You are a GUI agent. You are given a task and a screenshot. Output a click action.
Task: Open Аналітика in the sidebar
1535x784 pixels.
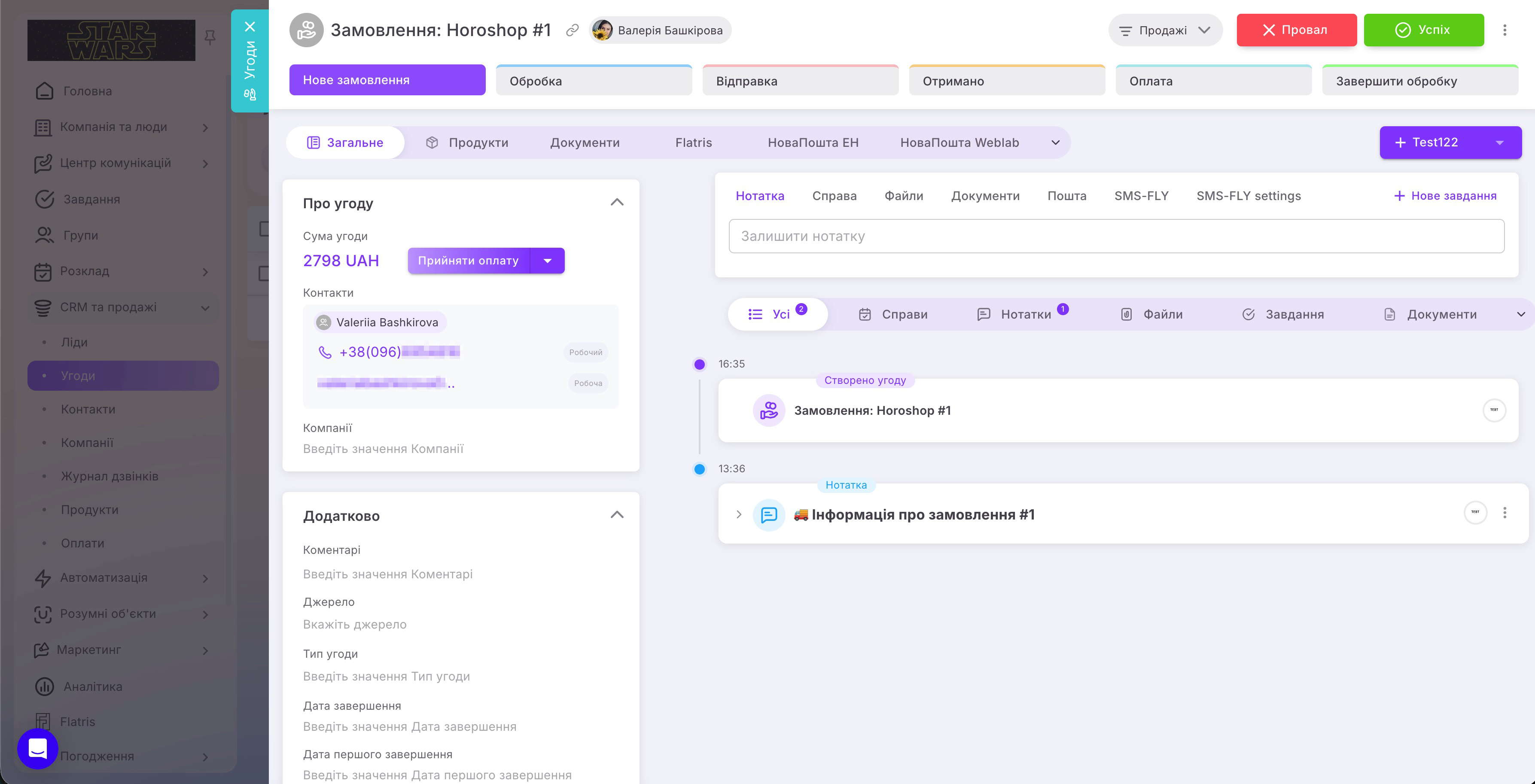(93, 686)
